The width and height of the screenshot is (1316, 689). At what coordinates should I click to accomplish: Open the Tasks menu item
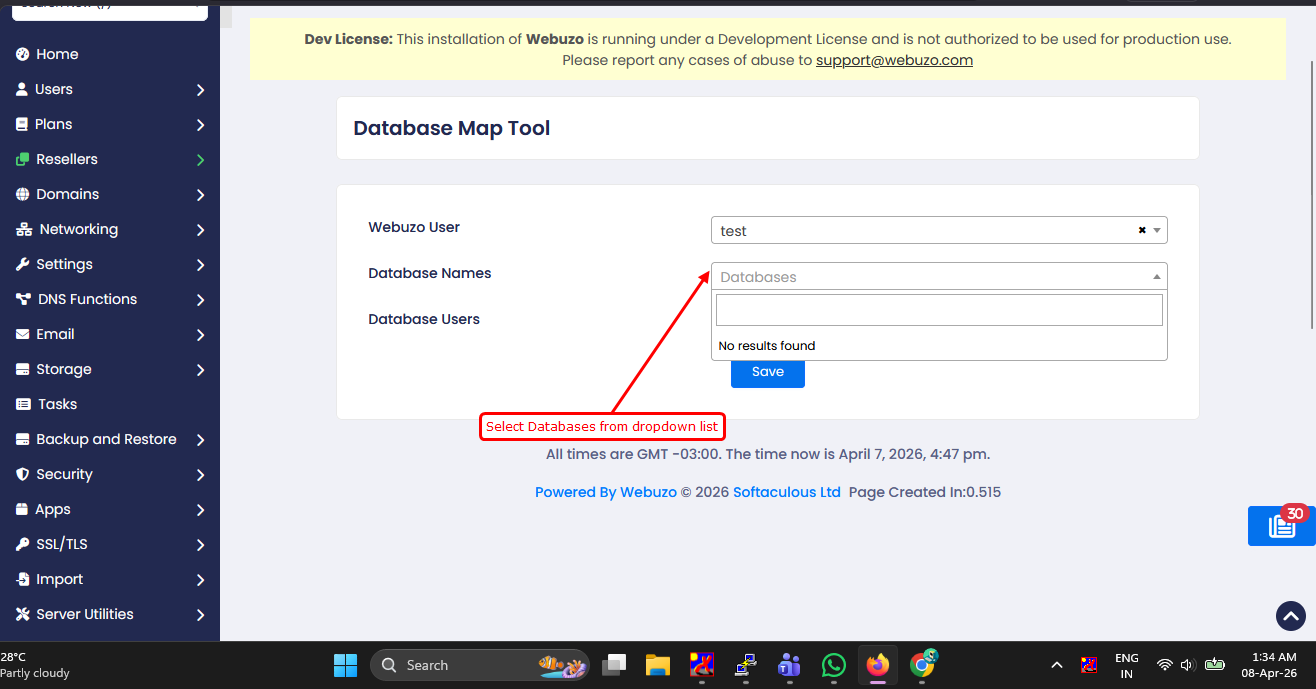click(x=57, y=404)
